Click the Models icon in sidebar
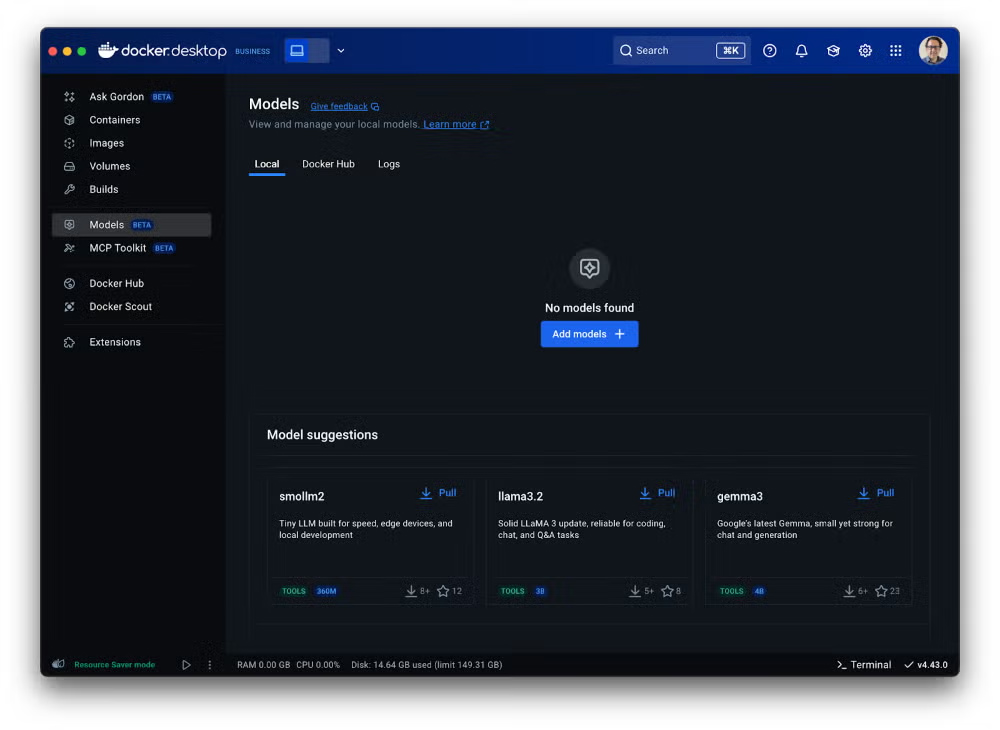The image size is (1000, 730). (x=70, y=224)
